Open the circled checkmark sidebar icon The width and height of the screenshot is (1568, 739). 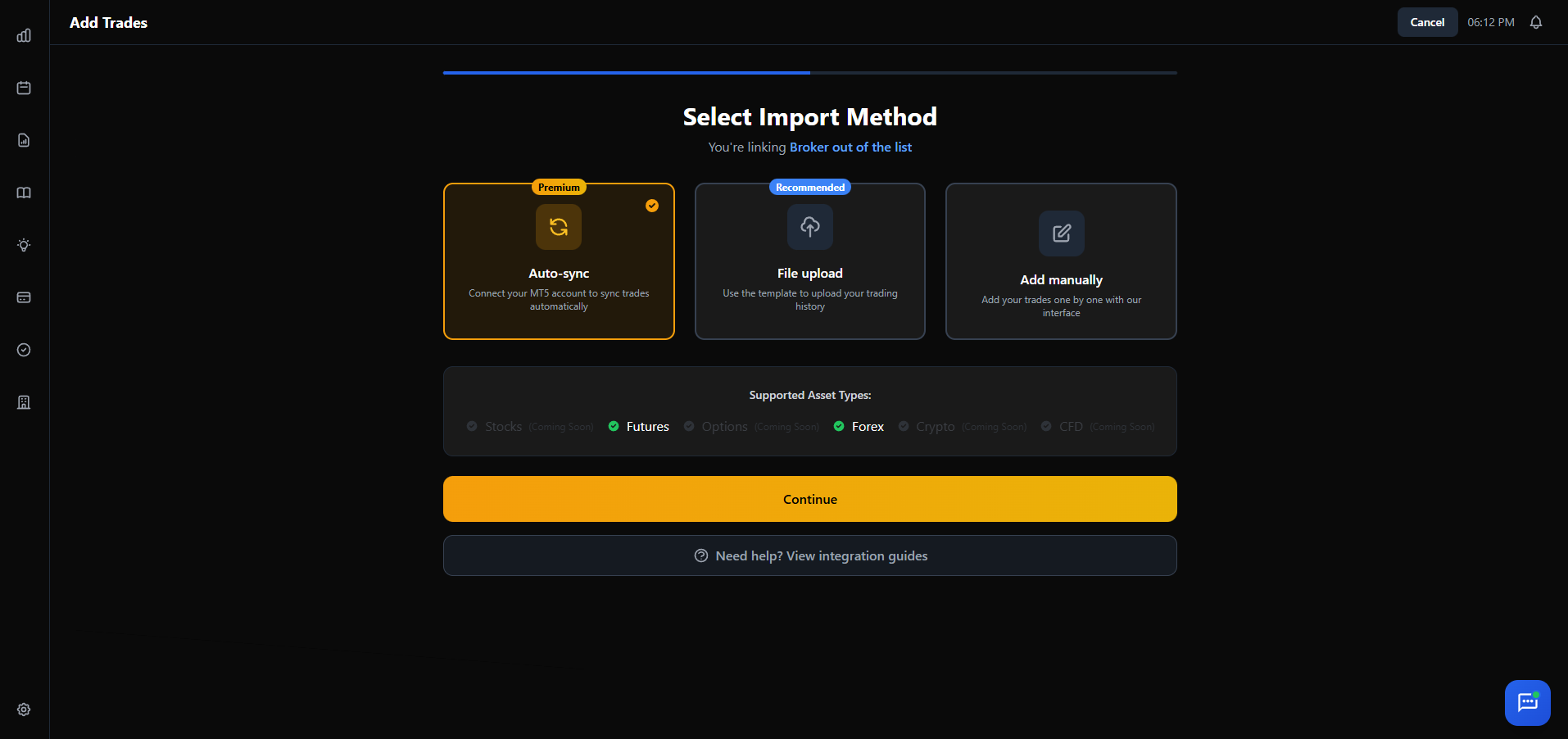pyautogui.click(x=24, y=350)
